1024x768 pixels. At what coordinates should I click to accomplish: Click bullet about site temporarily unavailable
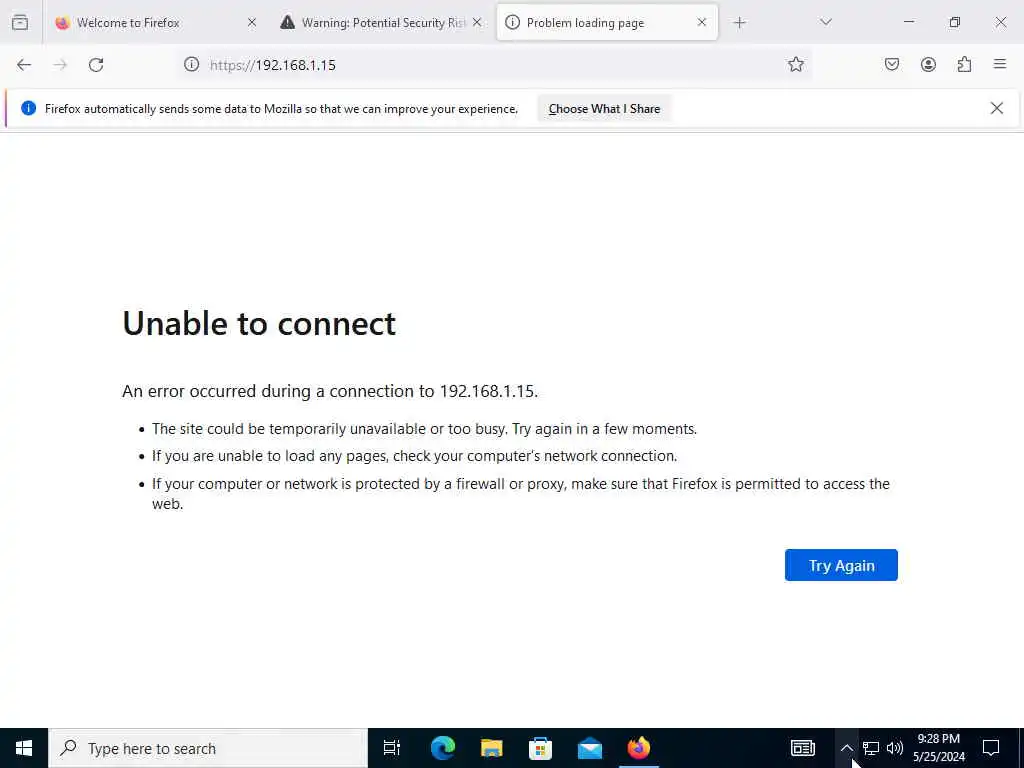(x=424, y=429)
